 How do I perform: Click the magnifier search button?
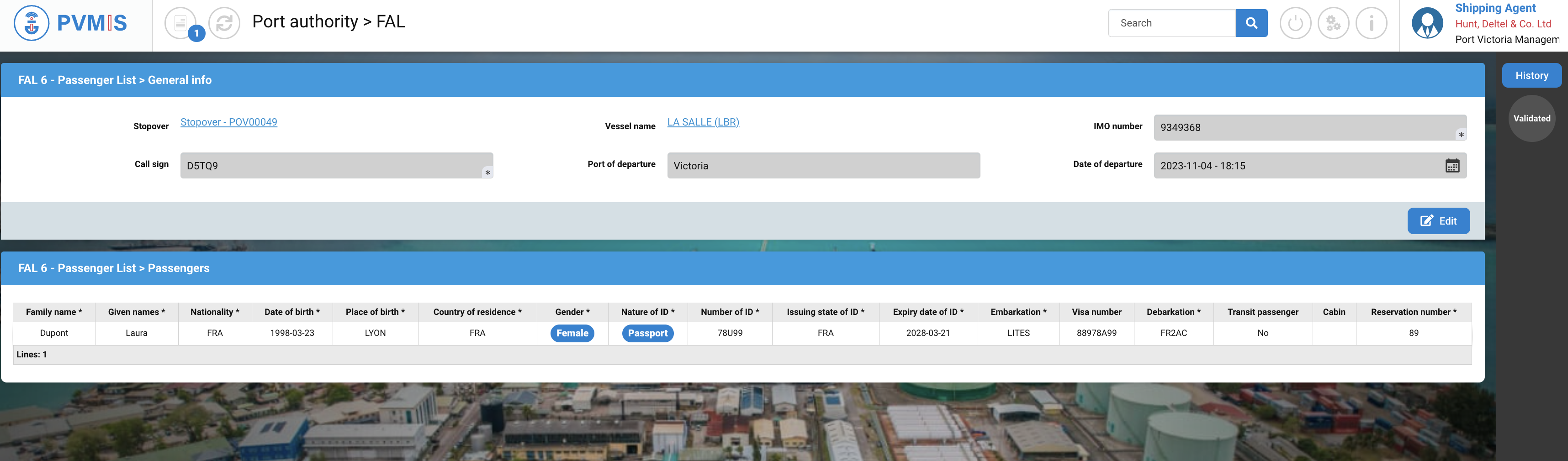1251,23
